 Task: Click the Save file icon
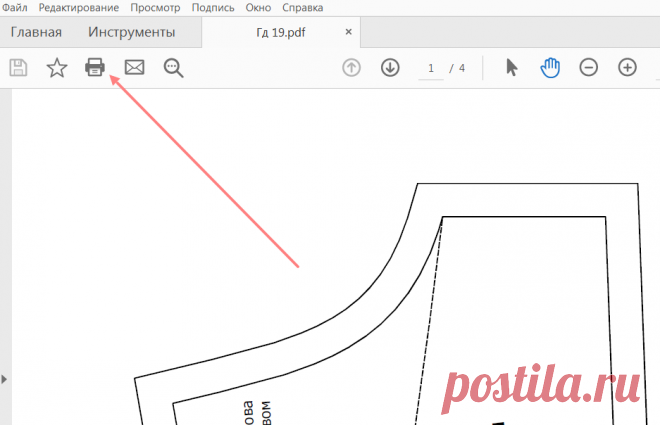[18, 68]
